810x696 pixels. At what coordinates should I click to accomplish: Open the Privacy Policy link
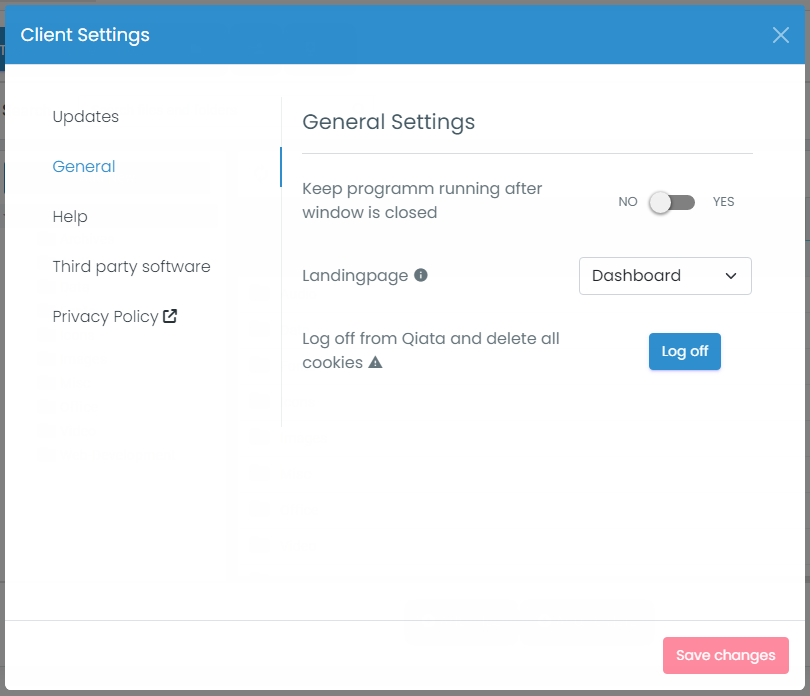tap(105, 316)
